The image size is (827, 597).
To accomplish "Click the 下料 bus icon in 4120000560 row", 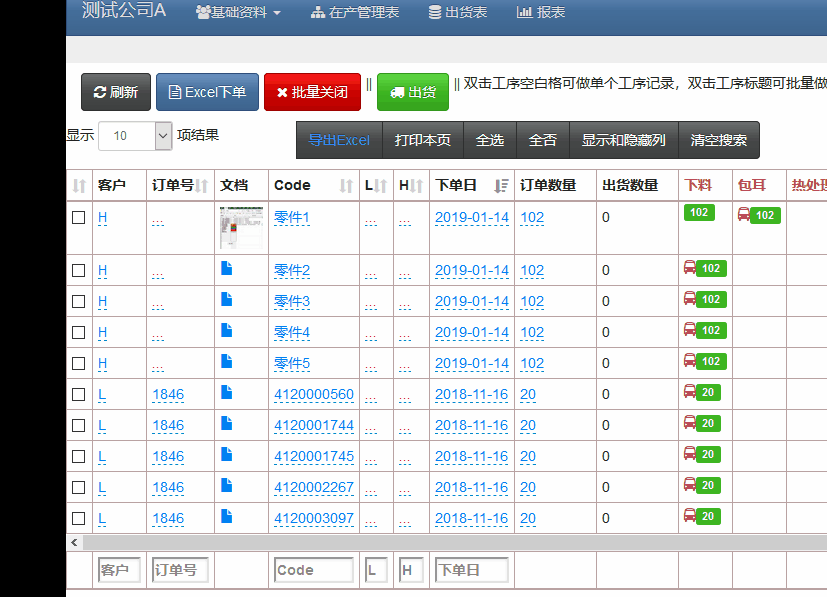I will click(690, 391).
